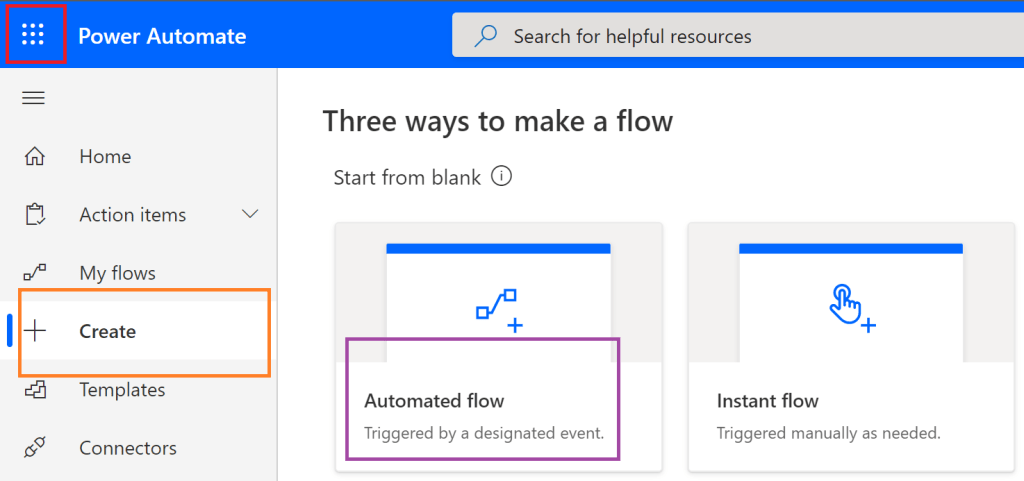Viewport: 1024px width, 481px height.
Task: Click the Action items clipboard icon
Action: [35, 215]
